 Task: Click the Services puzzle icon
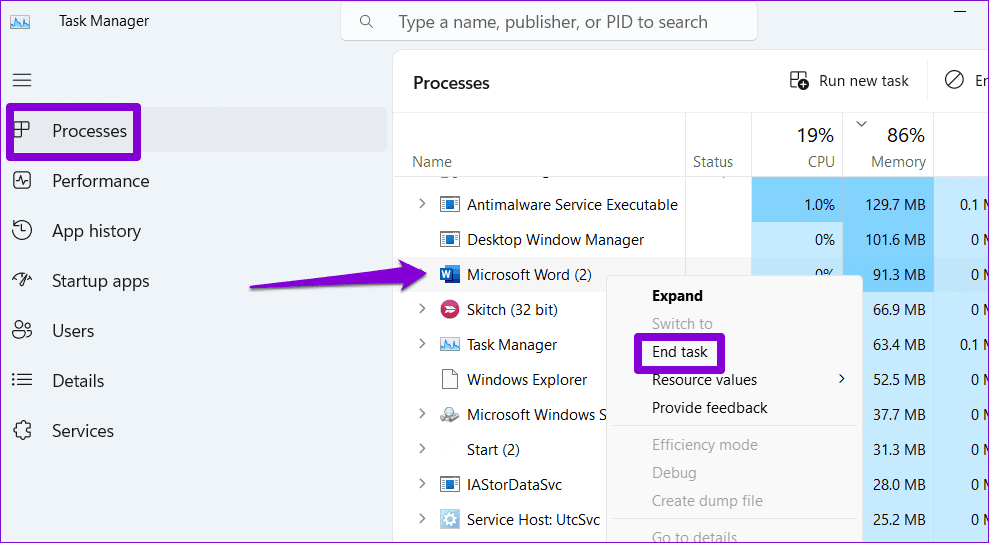22,430
